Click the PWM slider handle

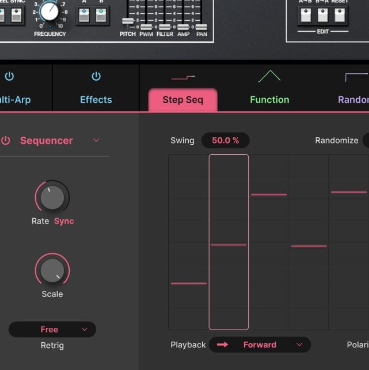(146, 27)
